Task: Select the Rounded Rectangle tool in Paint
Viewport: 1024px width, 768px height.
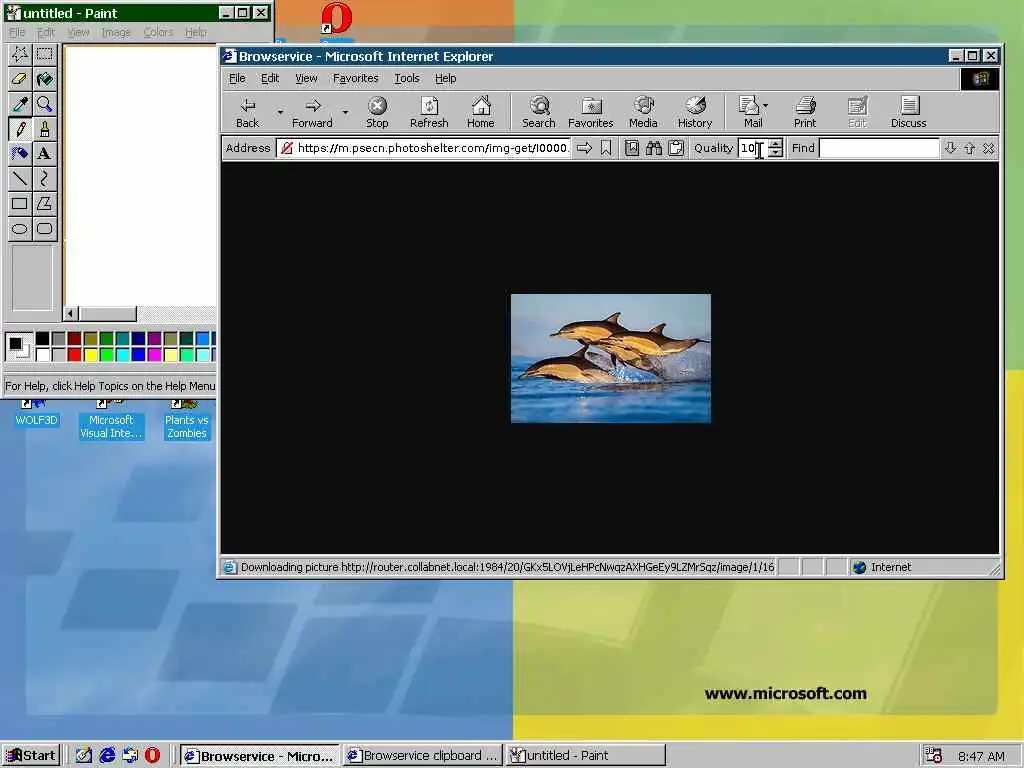Action: pos(44,228)
